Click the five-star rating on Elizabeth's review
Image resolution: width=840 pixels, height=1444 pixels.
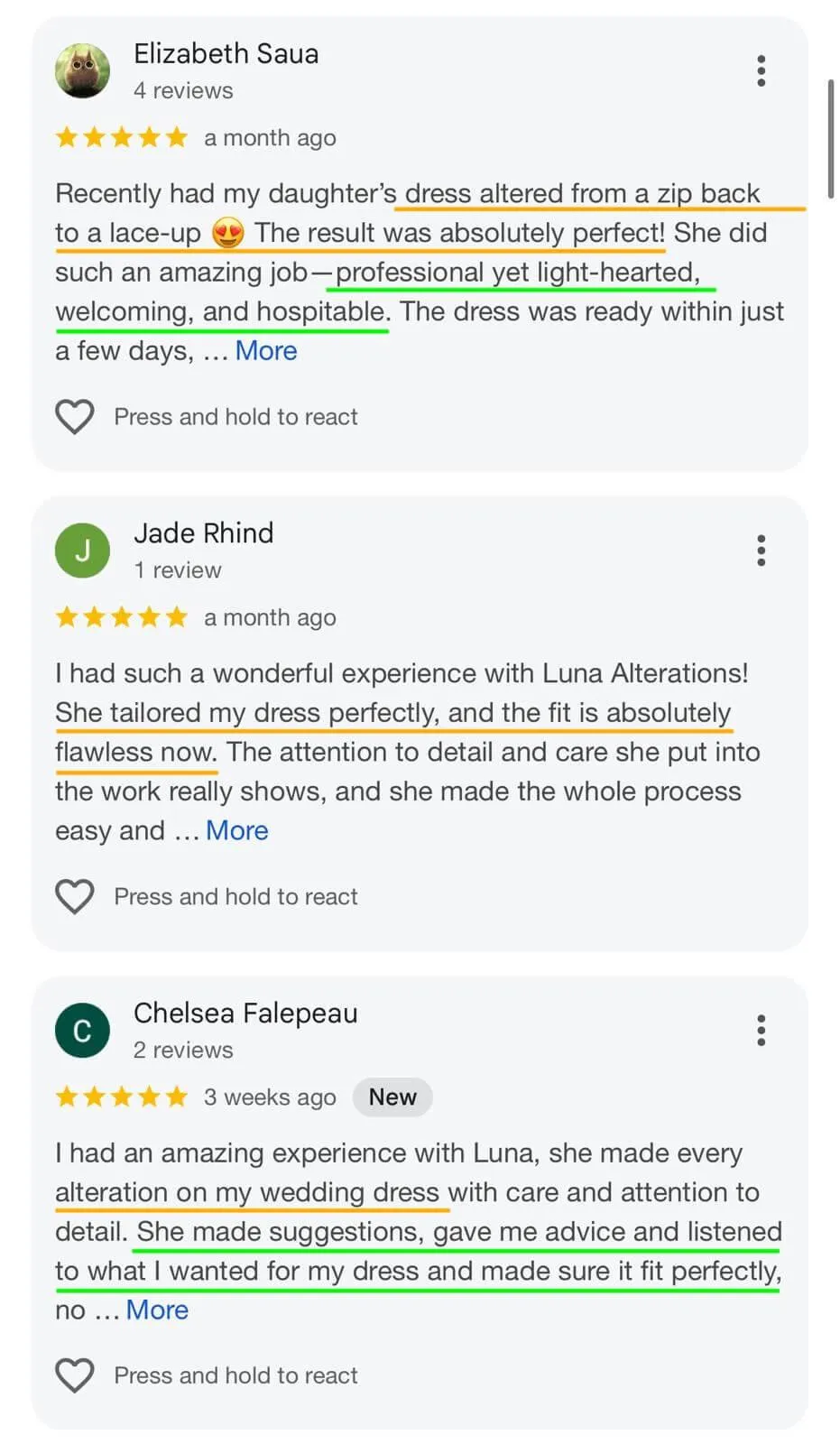(x=121, y=138)
